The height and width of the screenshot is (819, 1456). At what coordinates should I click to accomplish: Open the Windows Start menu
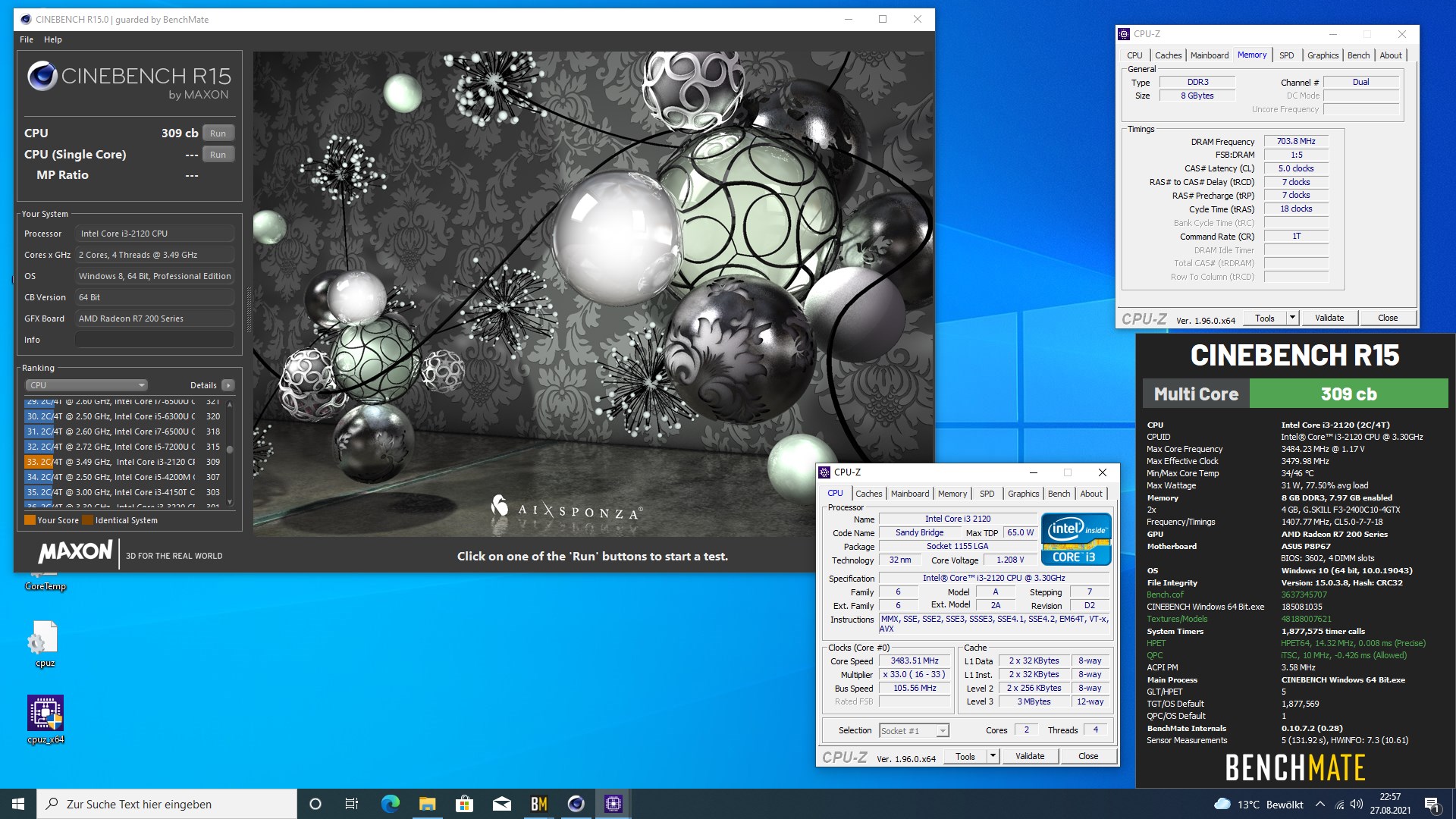[18, 804]
